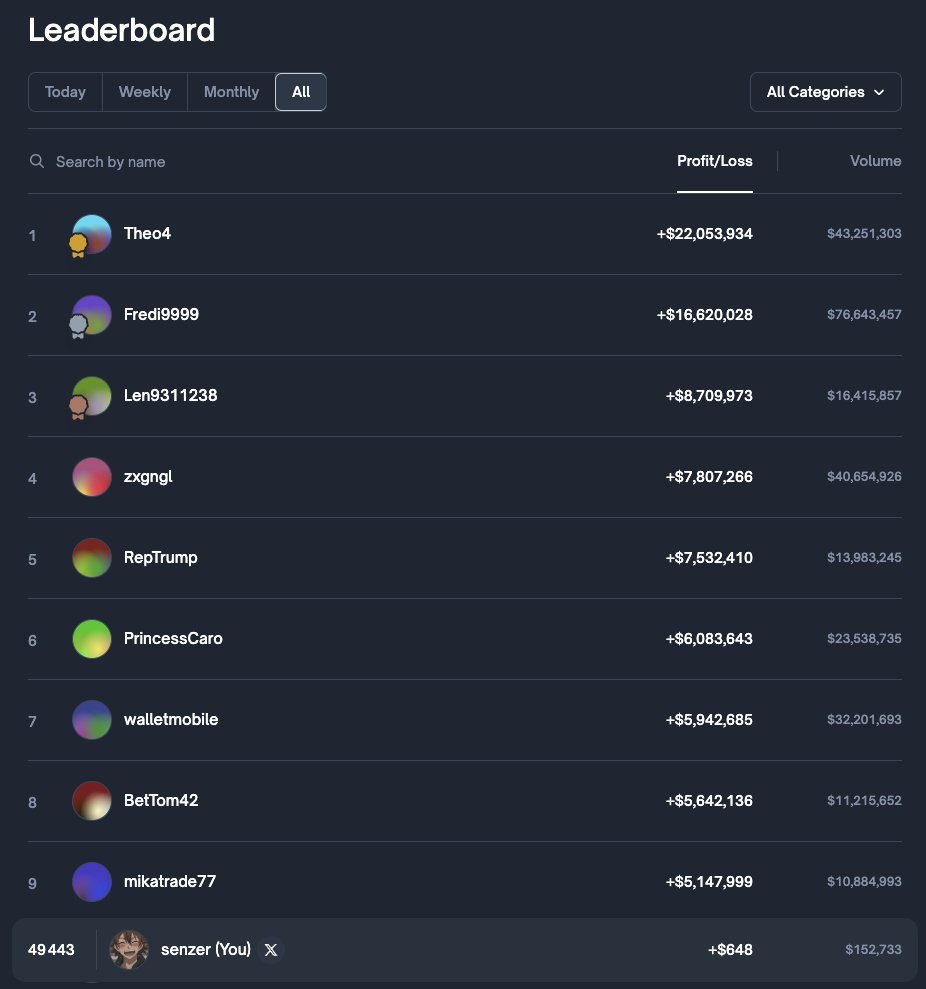Open the zxgngl profile link
Screen dimensions: 926x989
[148, 477]
